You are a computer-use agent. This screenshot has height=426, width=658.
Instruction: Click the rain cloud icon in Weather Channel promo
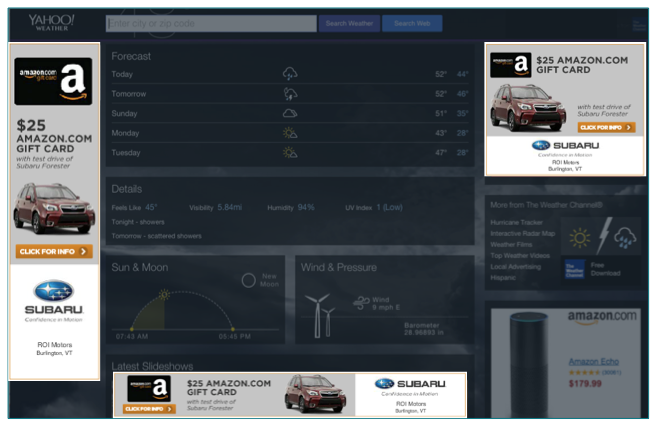[x=625, y=238]
